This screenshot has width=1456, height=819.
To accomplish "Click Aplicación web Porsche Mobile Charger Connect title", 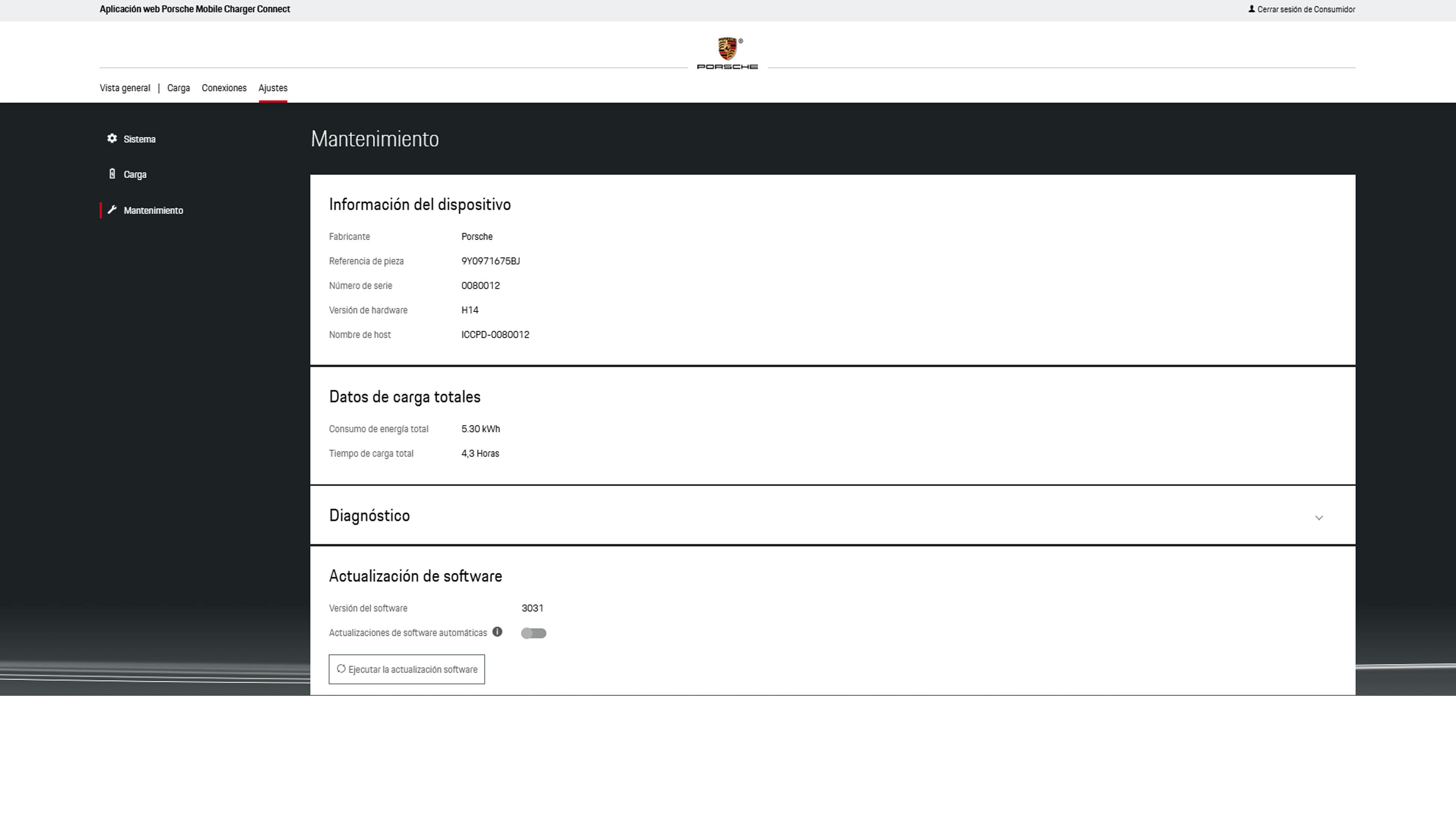I will [x=195, y=9].
